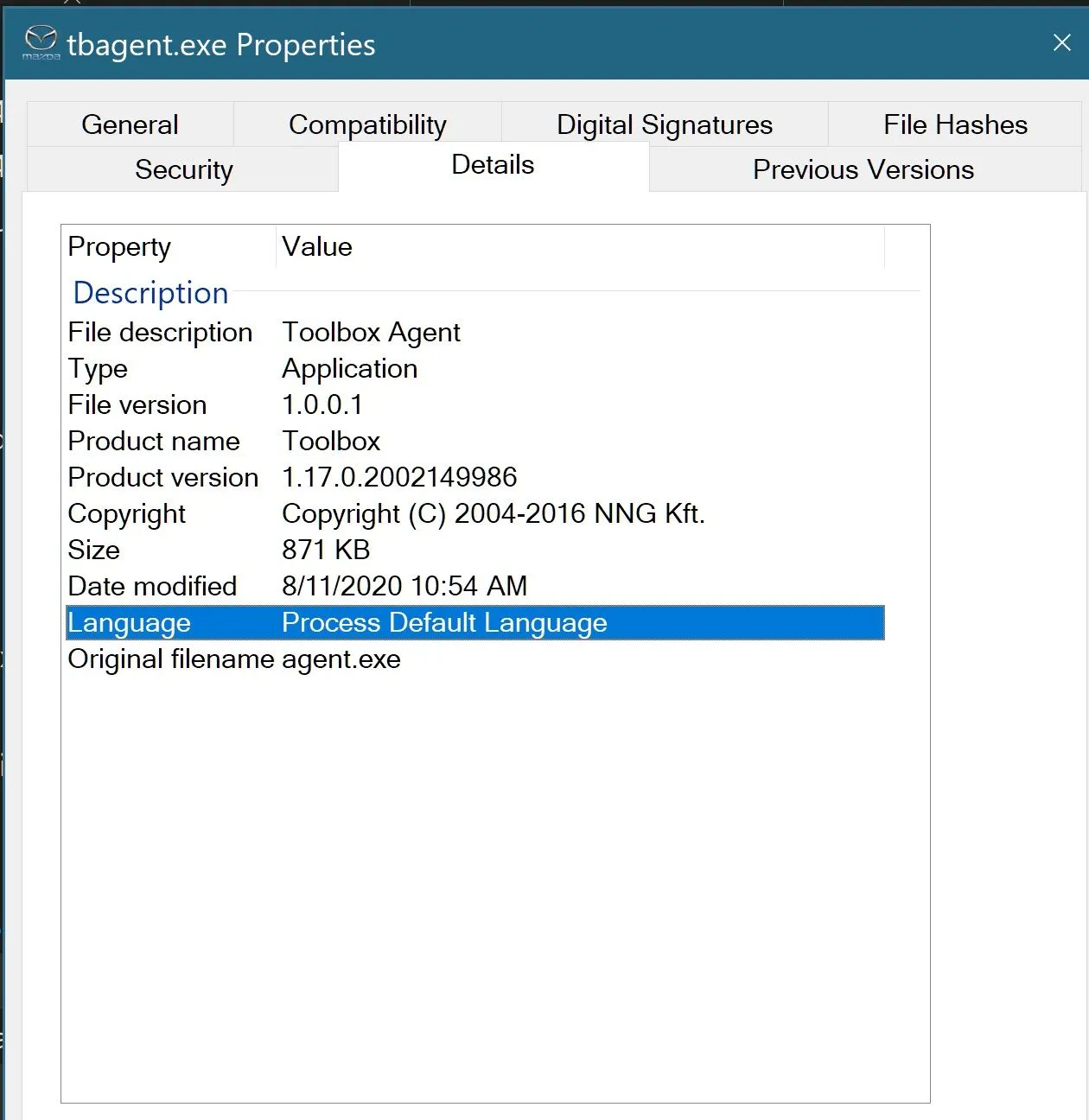The image size is (1089, 1120).
Task: Select the Size 871 KB row
Action: (325, 550)
